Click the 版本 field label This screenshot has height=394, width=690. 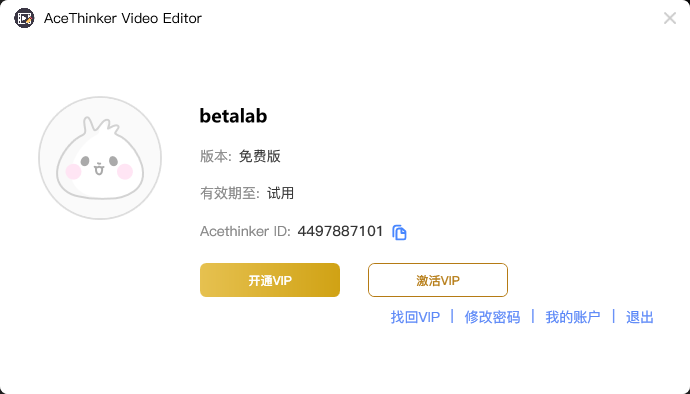click(x=216, y=156)
